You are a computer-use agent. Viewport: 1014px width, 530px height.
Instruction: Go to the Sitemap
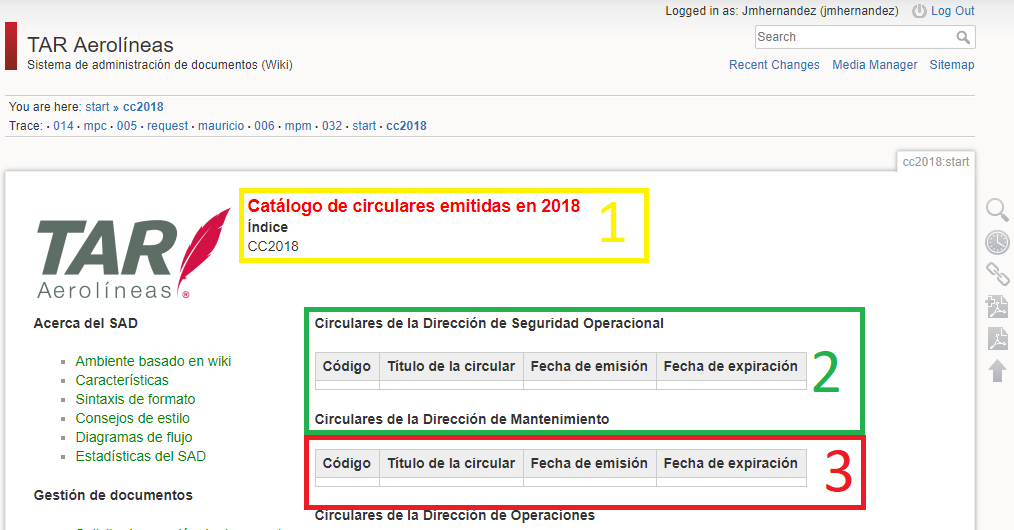point(951,65)
